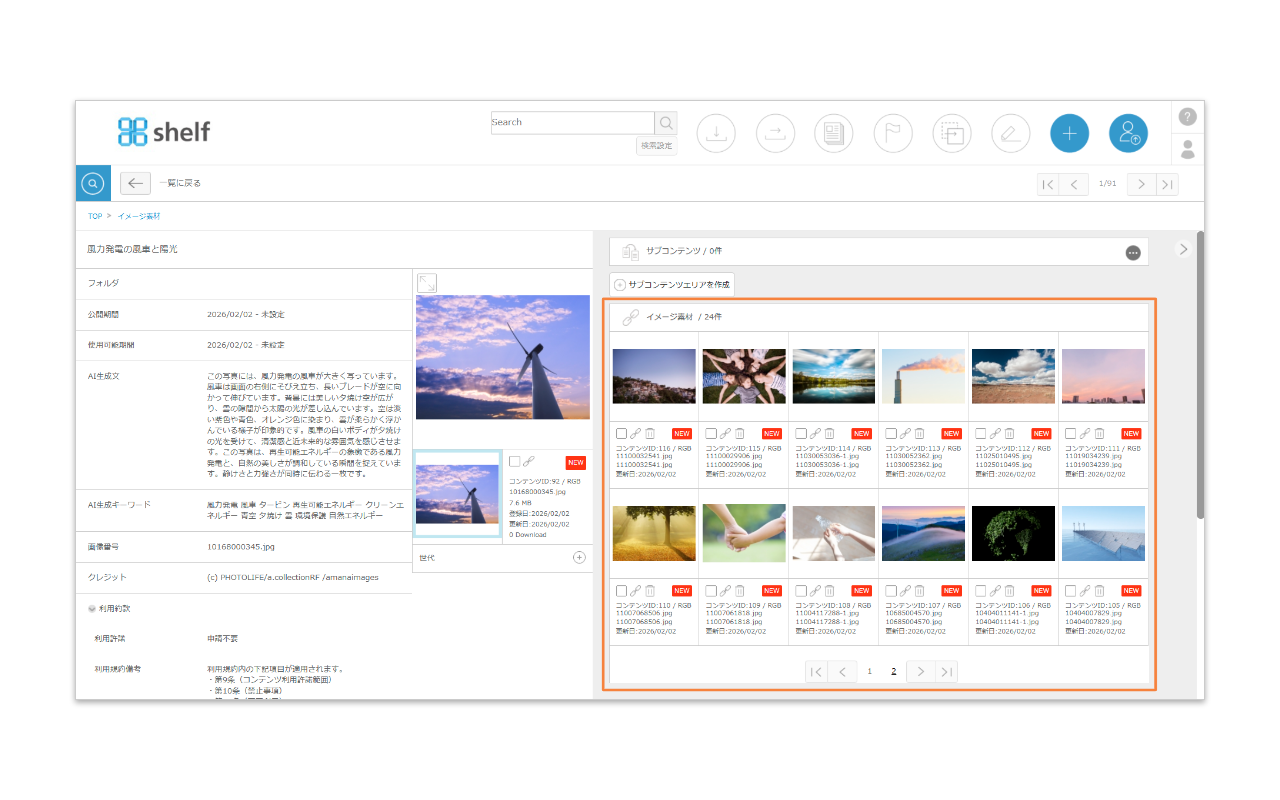1280x800 pixels.
Task: Open the サブコンテンツ three-dot options menu
Action: (x=1133, y=253)
